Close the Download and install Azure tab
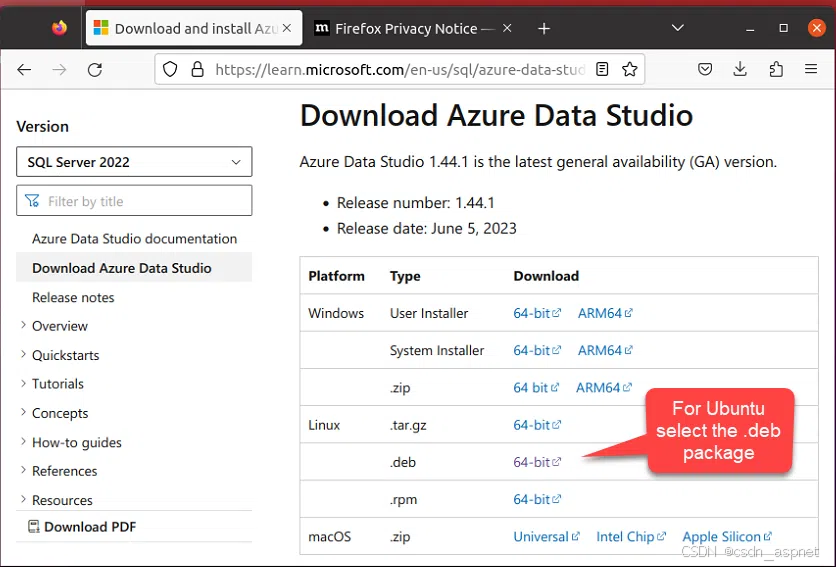 click(287, 28)
